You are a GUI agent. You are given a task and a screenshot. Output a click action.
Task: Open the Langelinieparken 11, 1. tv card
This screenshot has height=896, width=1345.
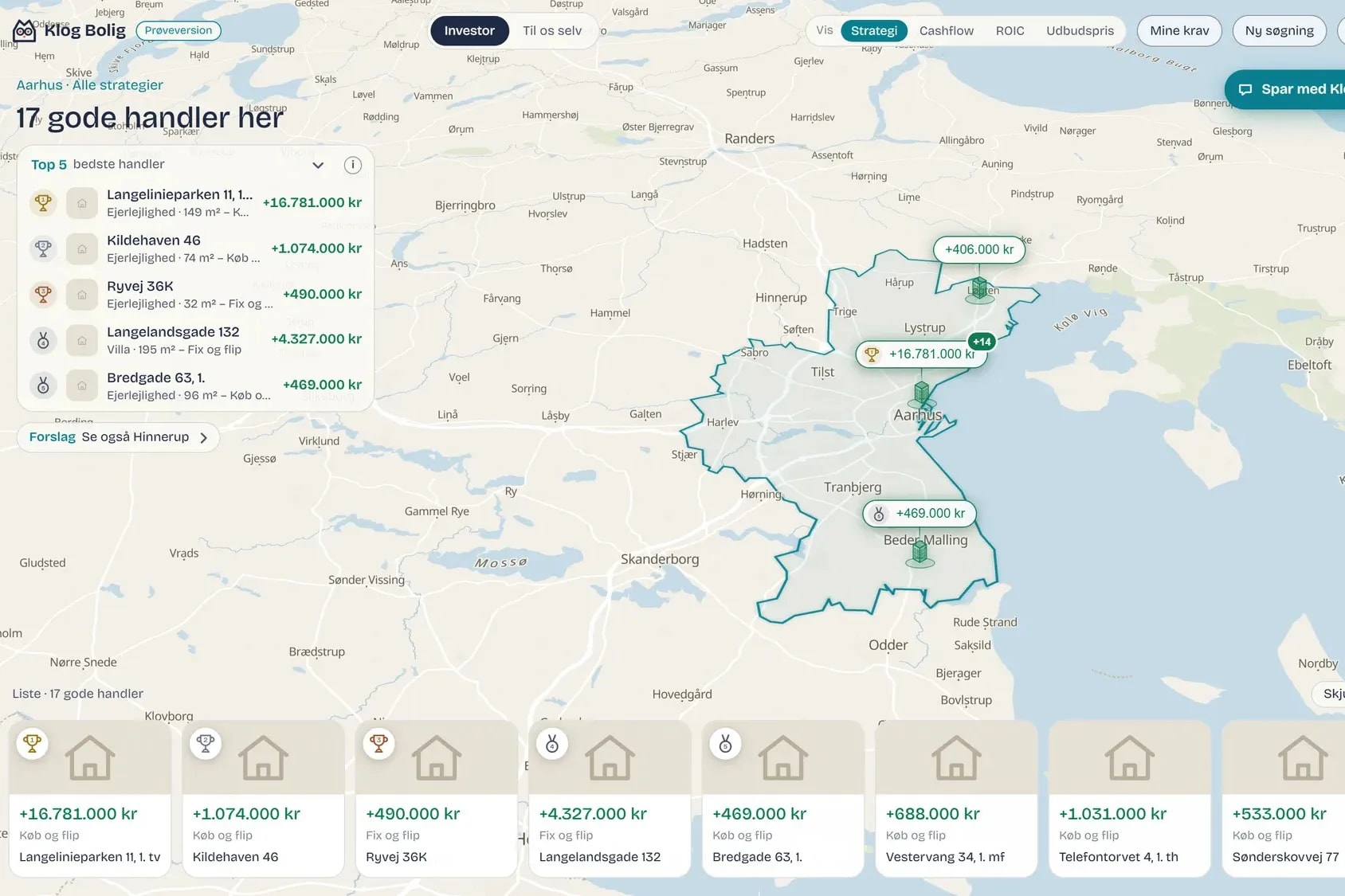pos(90,798)
